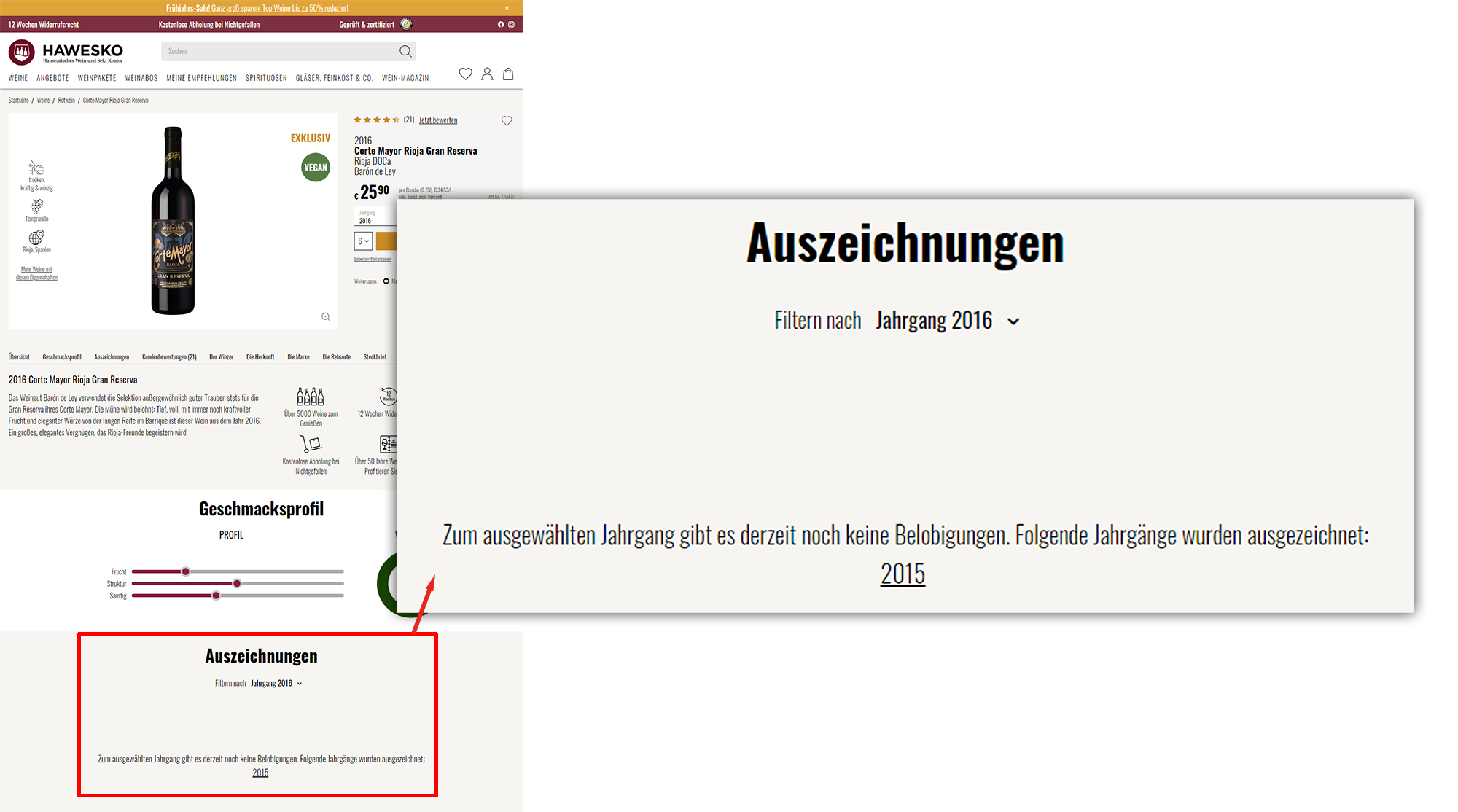Open the shopping bag icon
1458x812 pixels.
[x=508, y=74]
